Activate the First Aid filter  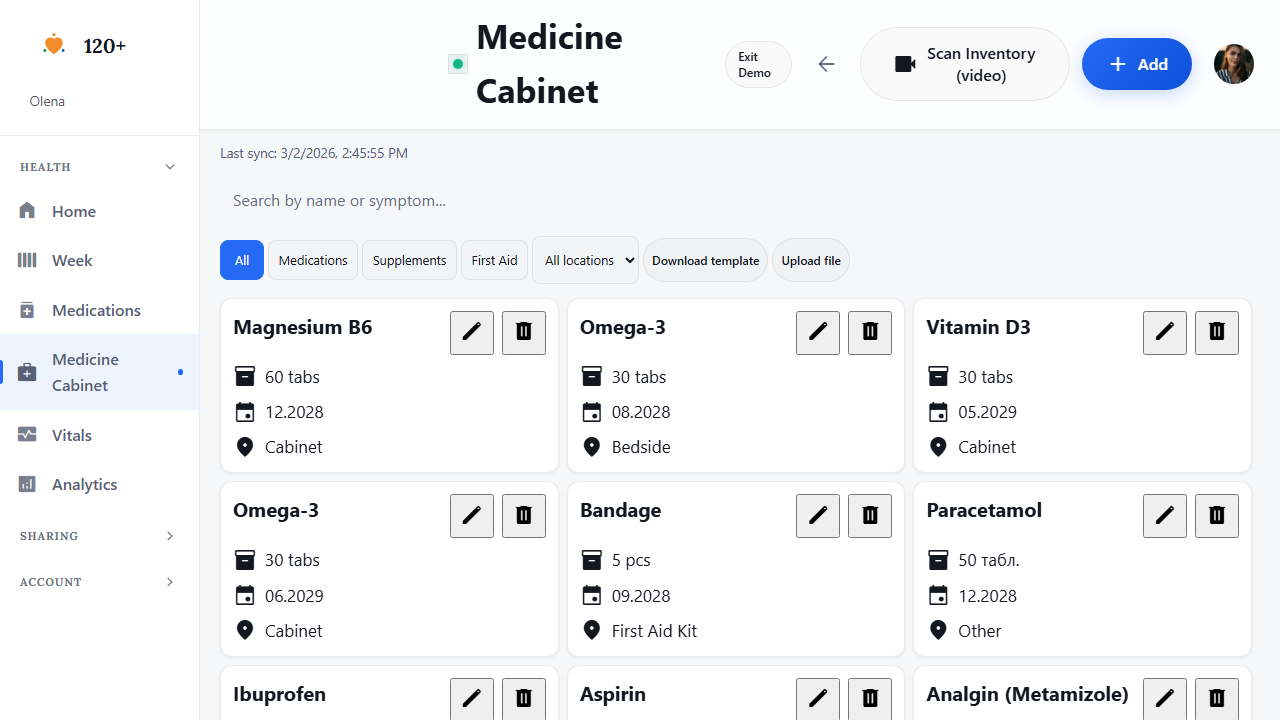pos(494,260)
